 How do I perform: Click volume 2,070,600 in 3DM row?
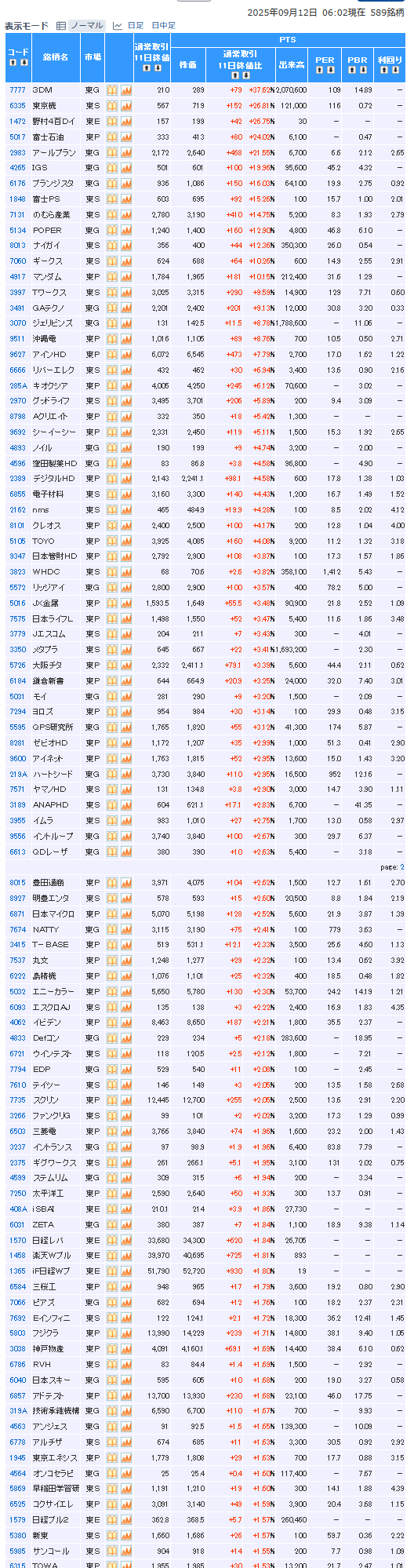[292, 90]
